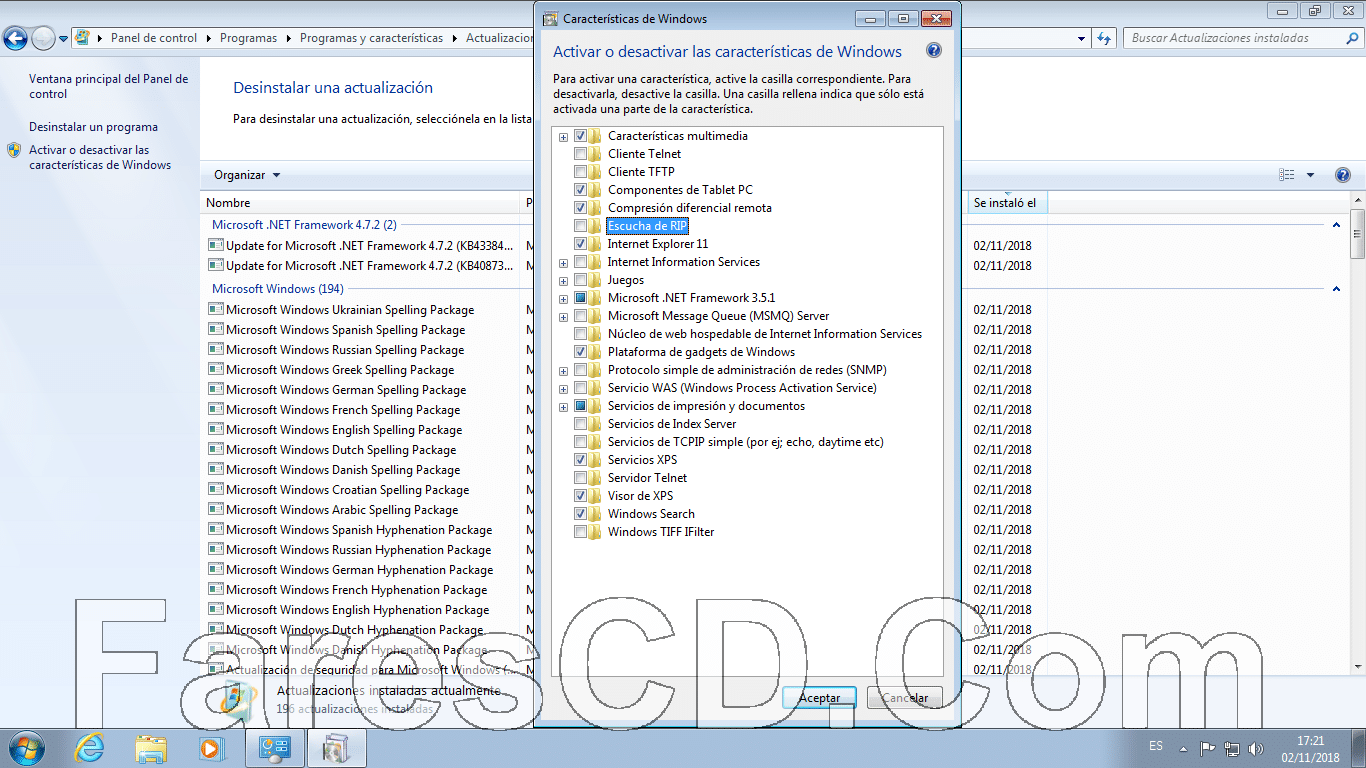
Task: Collapse the Microsoft .NET Framework 4.7.2 group
Action: (1337, 225)
